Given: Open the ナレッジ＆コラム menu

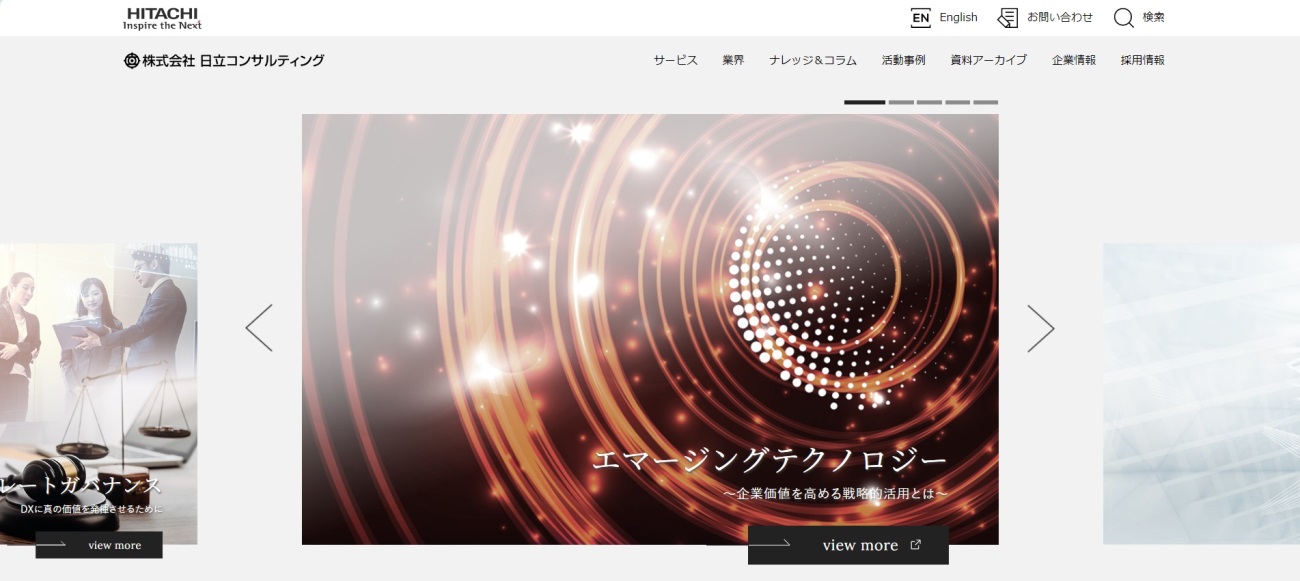Looking at the screenshot, I should (813, 60).
